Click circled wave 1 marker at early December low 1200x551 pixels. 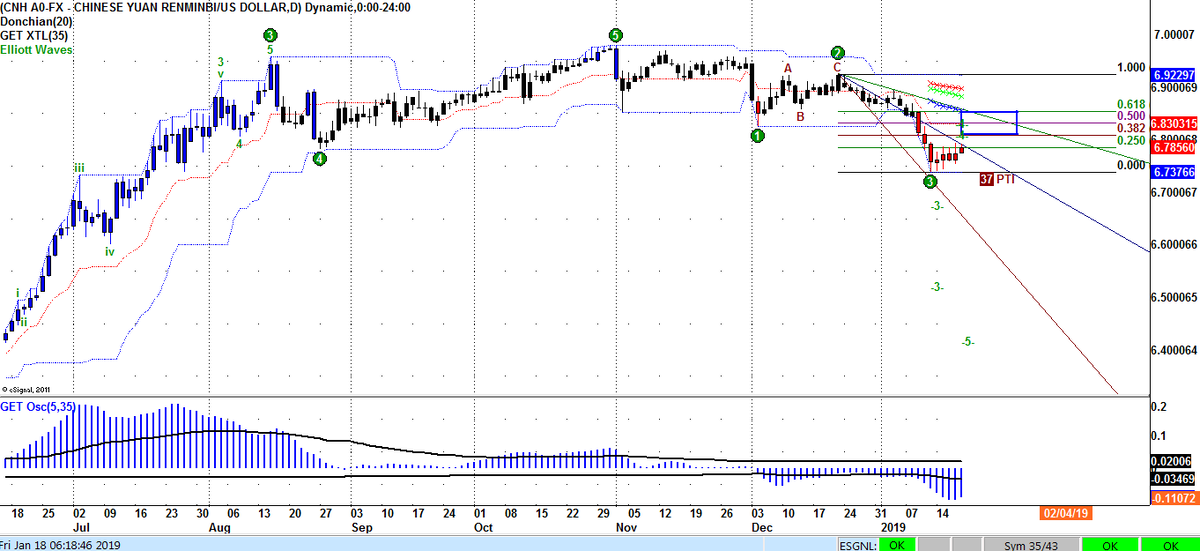759,134
